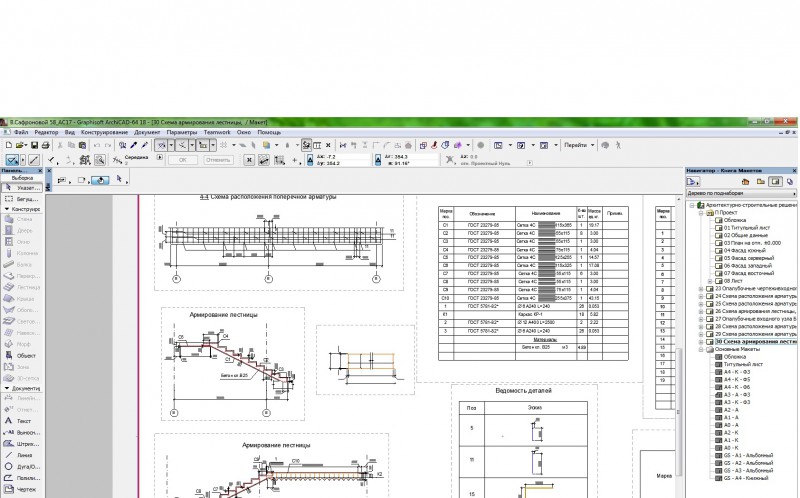The image size is (800, 498).
Task: Expand the 08 Лист tree node
Action: (x=710, y=281)
